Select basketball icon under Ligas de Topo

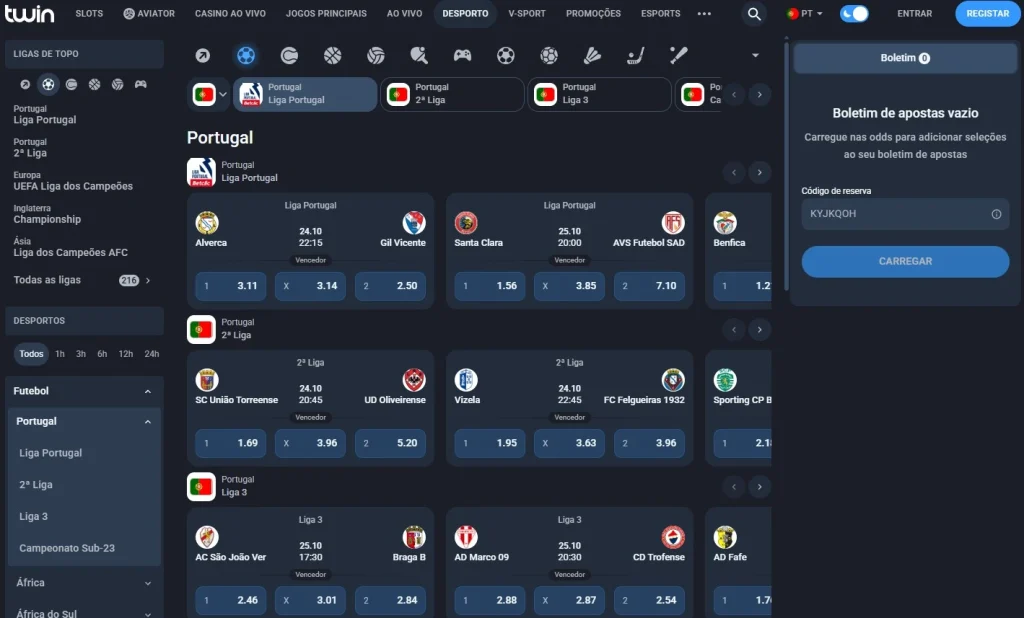tap(95, 84)
